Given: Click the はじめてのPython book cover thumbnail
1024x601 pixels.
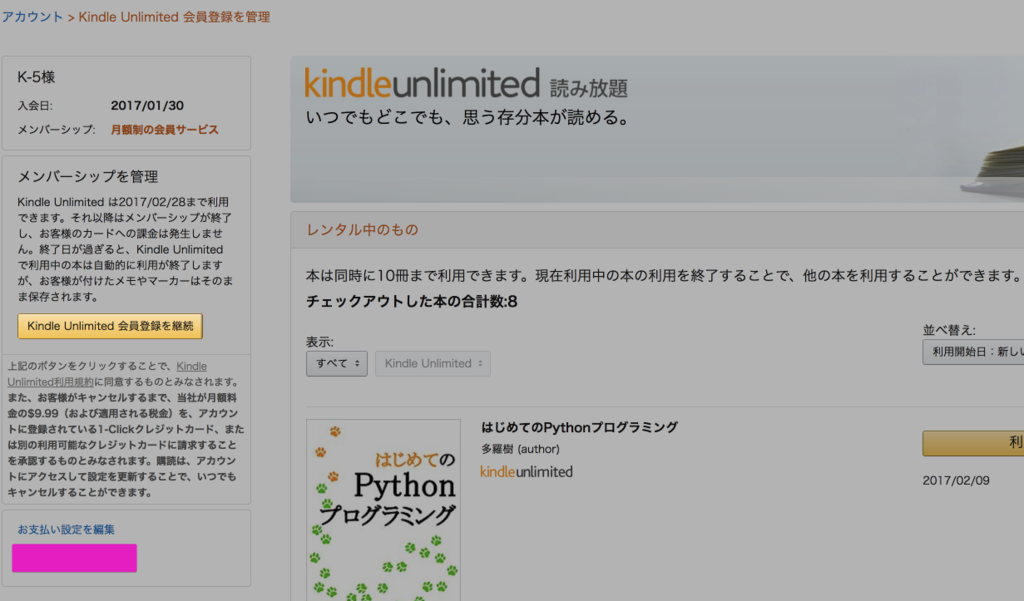Looking at the screenshot, I should click(x=383, y=510).
